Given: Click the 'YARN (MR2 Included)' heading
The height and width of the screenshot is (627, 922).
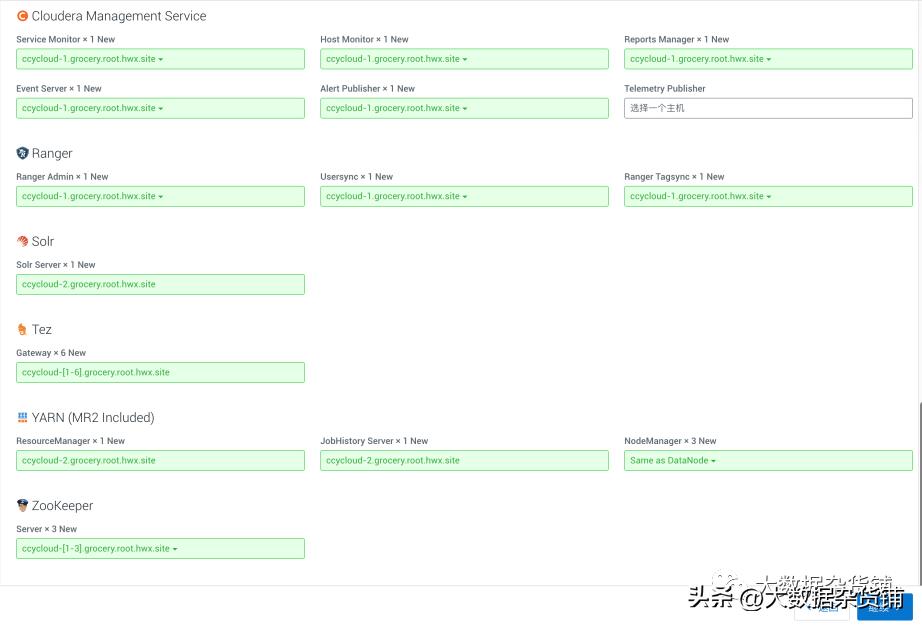Looking at the screenshot, I should (x=93, y=418).
